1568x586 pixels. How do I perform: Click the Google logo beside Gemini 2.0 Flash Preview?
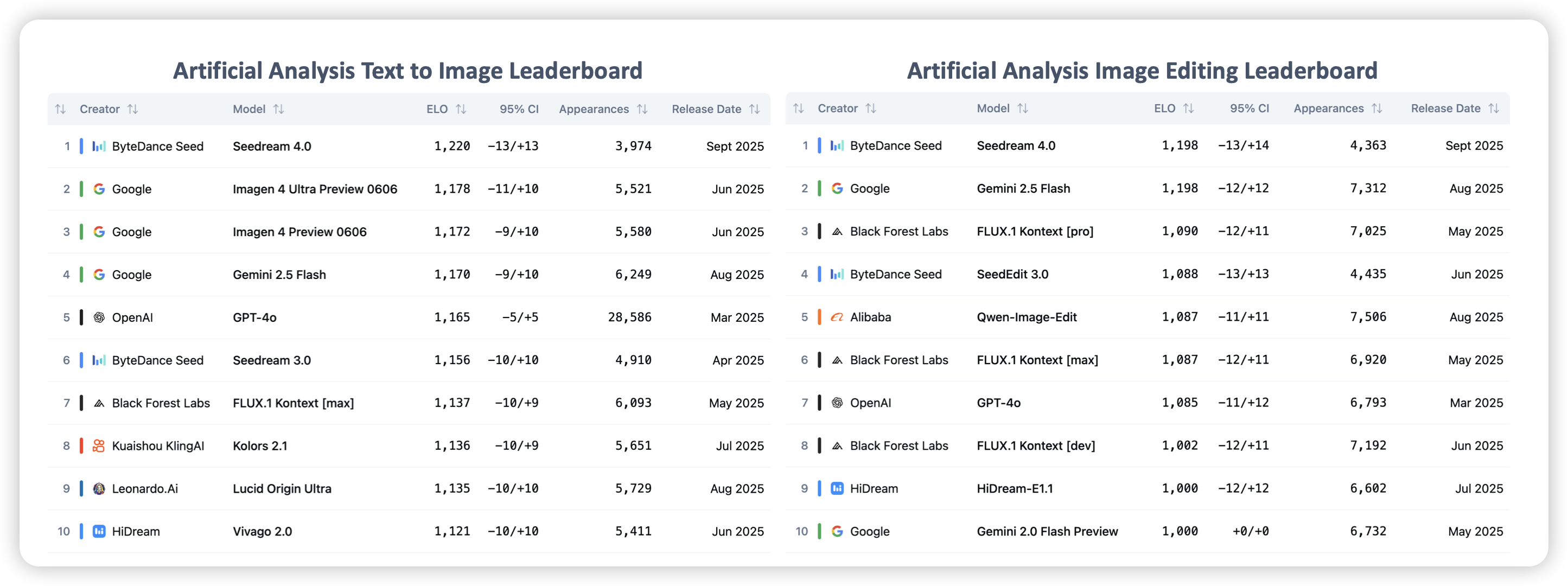point(837,531)
